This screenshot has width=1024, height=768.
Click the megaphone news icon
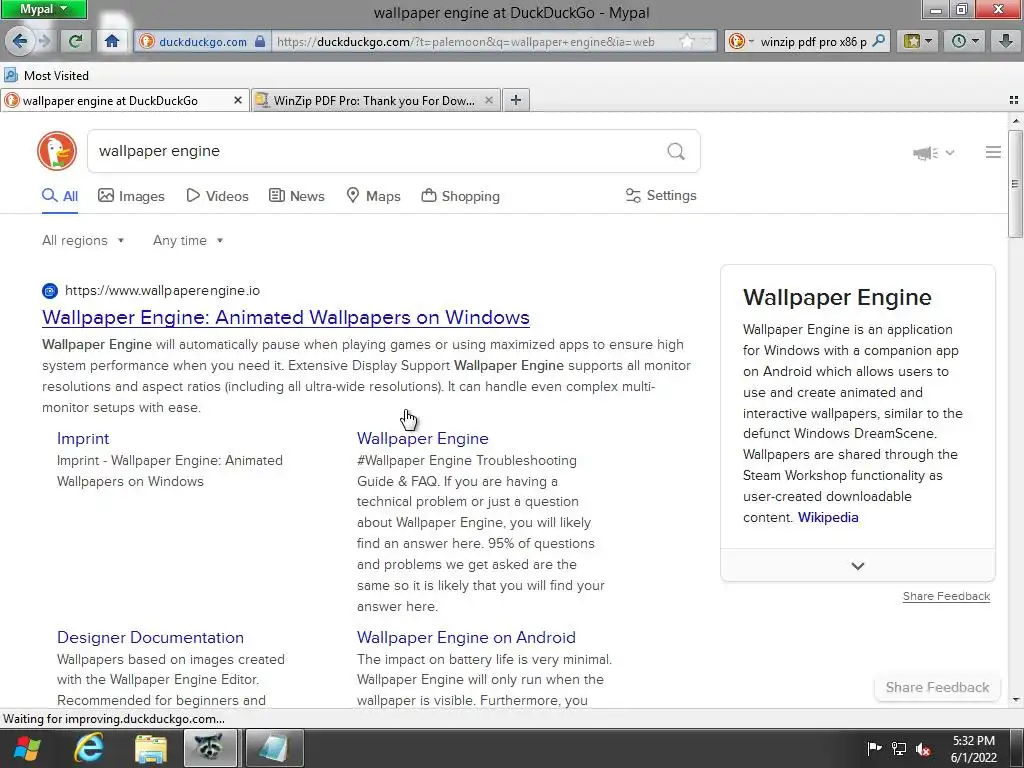(925, 153)
